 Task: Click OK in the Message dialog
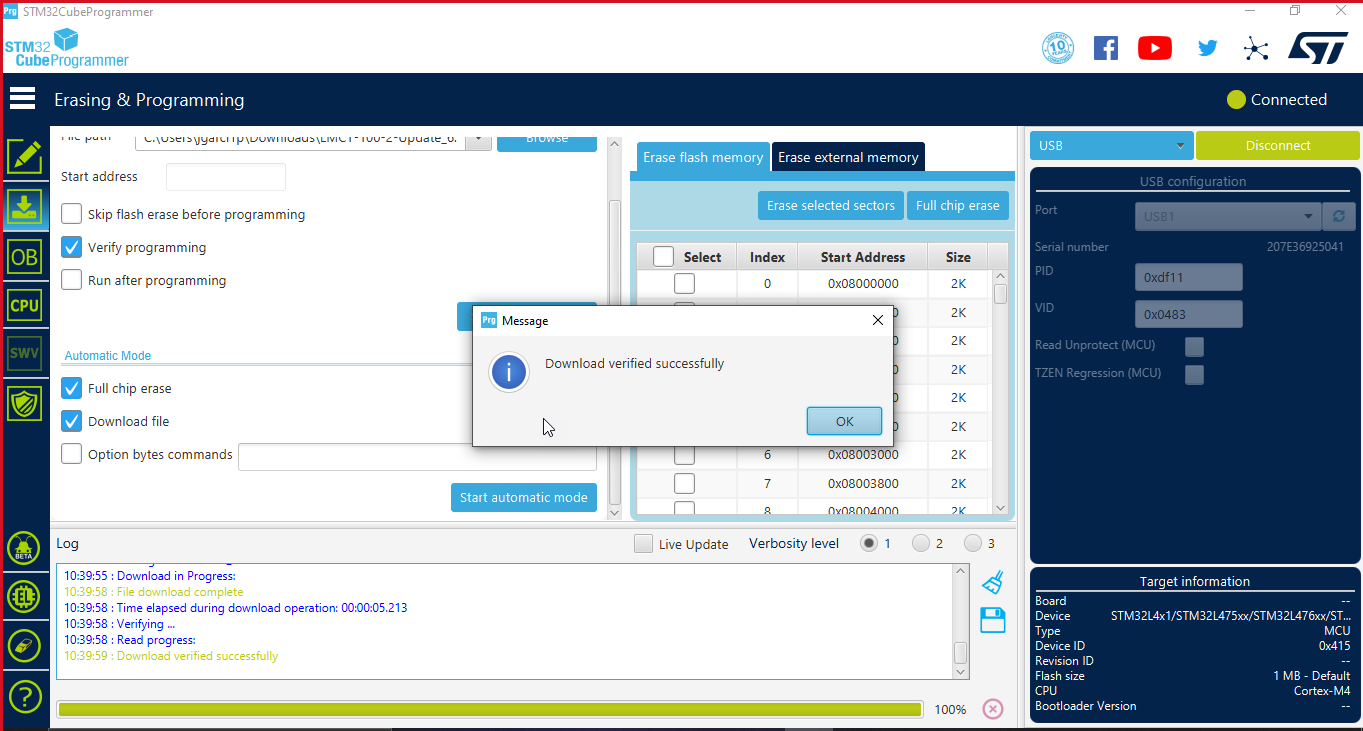coord(844,421)
